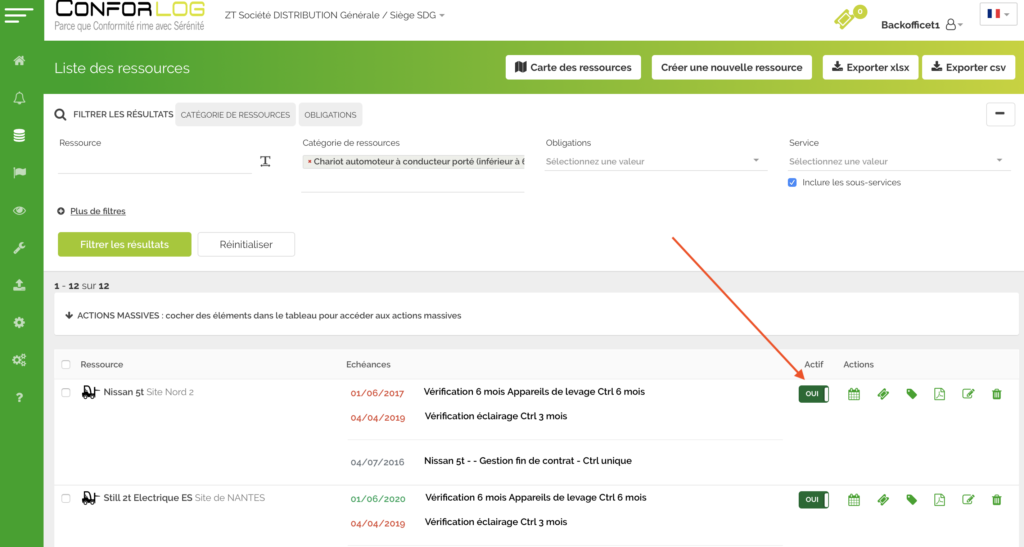Click Filtrer les résultats button
The width and height of the screenshot is (1024, 547).
(x=124, y=244)
